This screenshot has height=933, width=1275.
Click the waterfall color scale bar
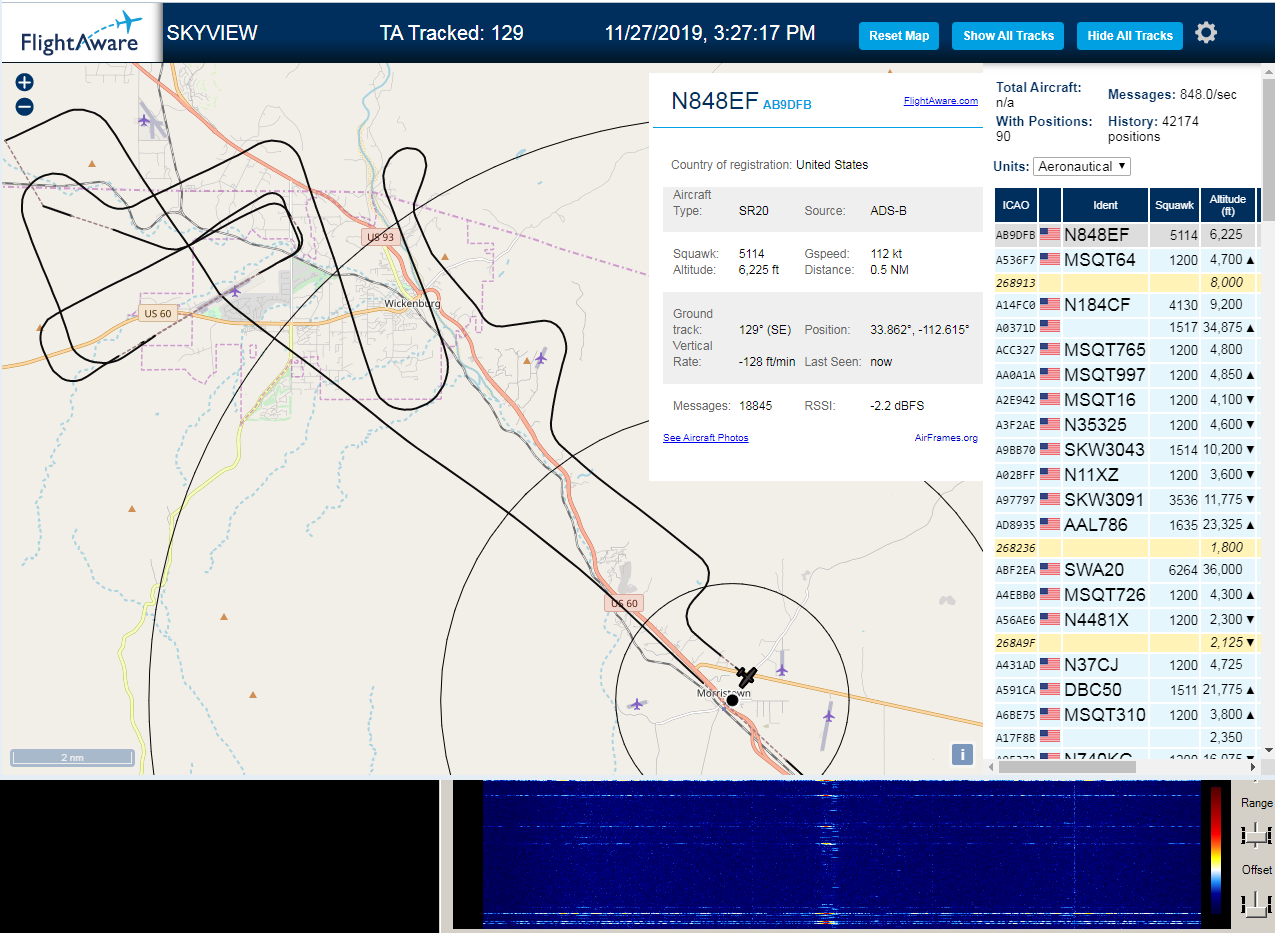point(1216,849)
